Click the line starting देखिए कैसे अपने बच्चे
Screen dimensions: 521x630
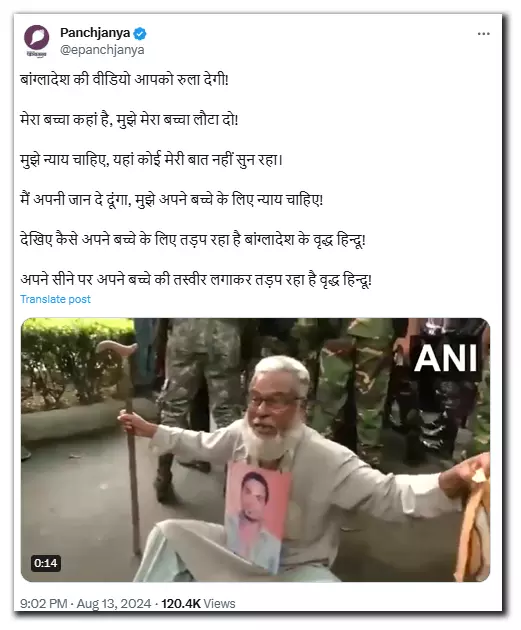[193, 240]
